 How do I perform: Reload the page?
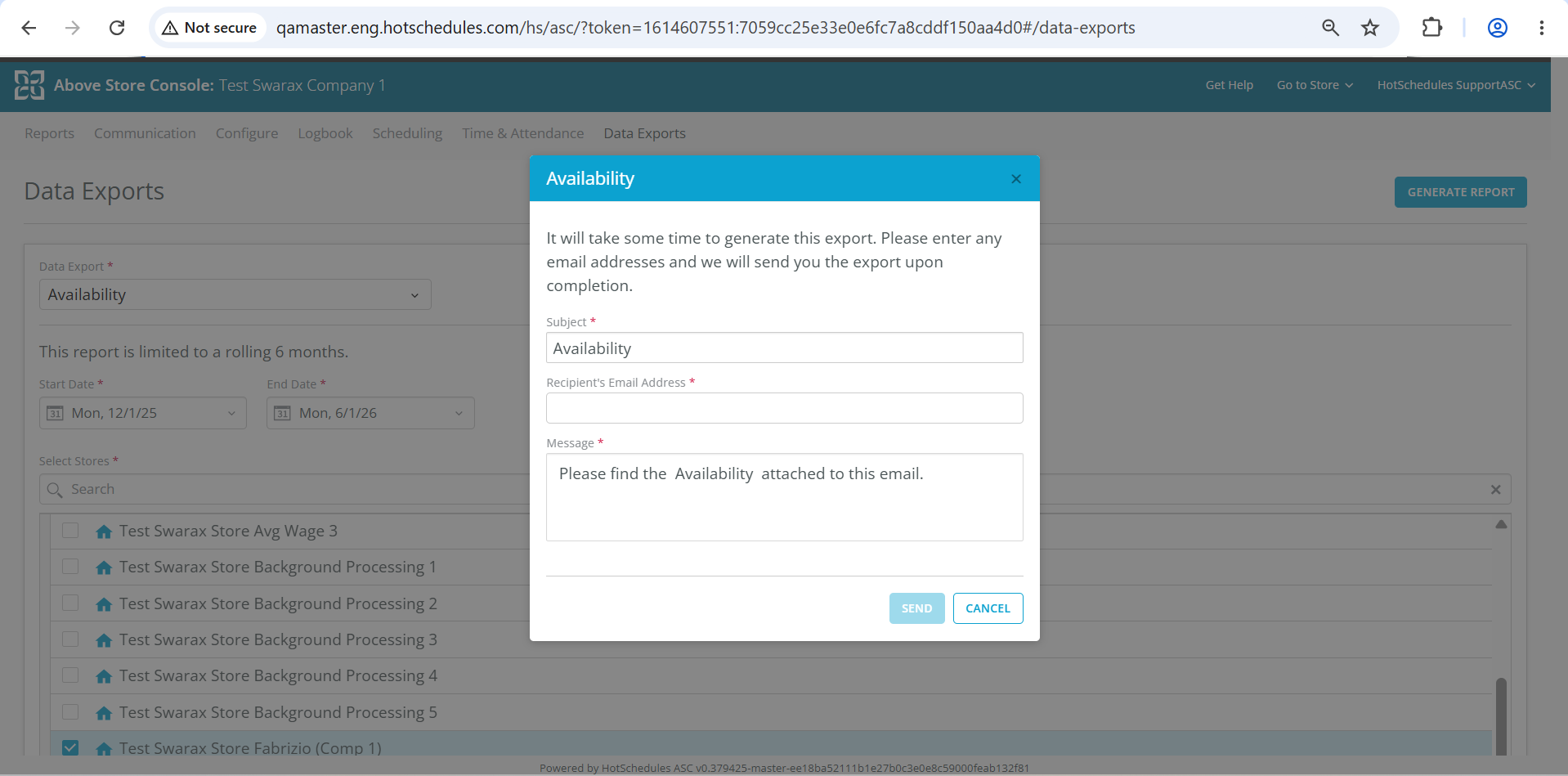click(x=117, y=28)
